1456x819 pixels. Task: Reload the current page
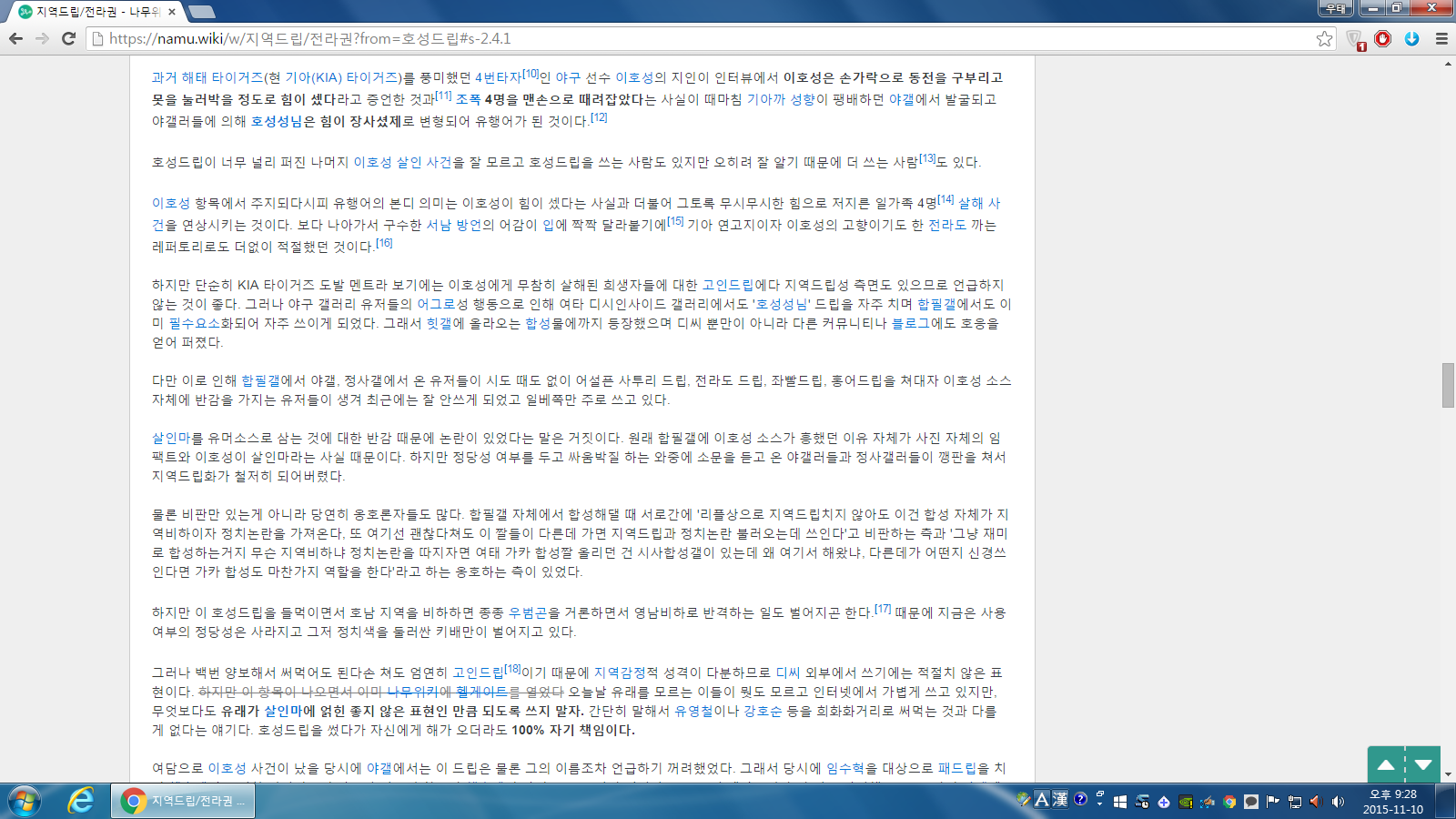[68, 38]
